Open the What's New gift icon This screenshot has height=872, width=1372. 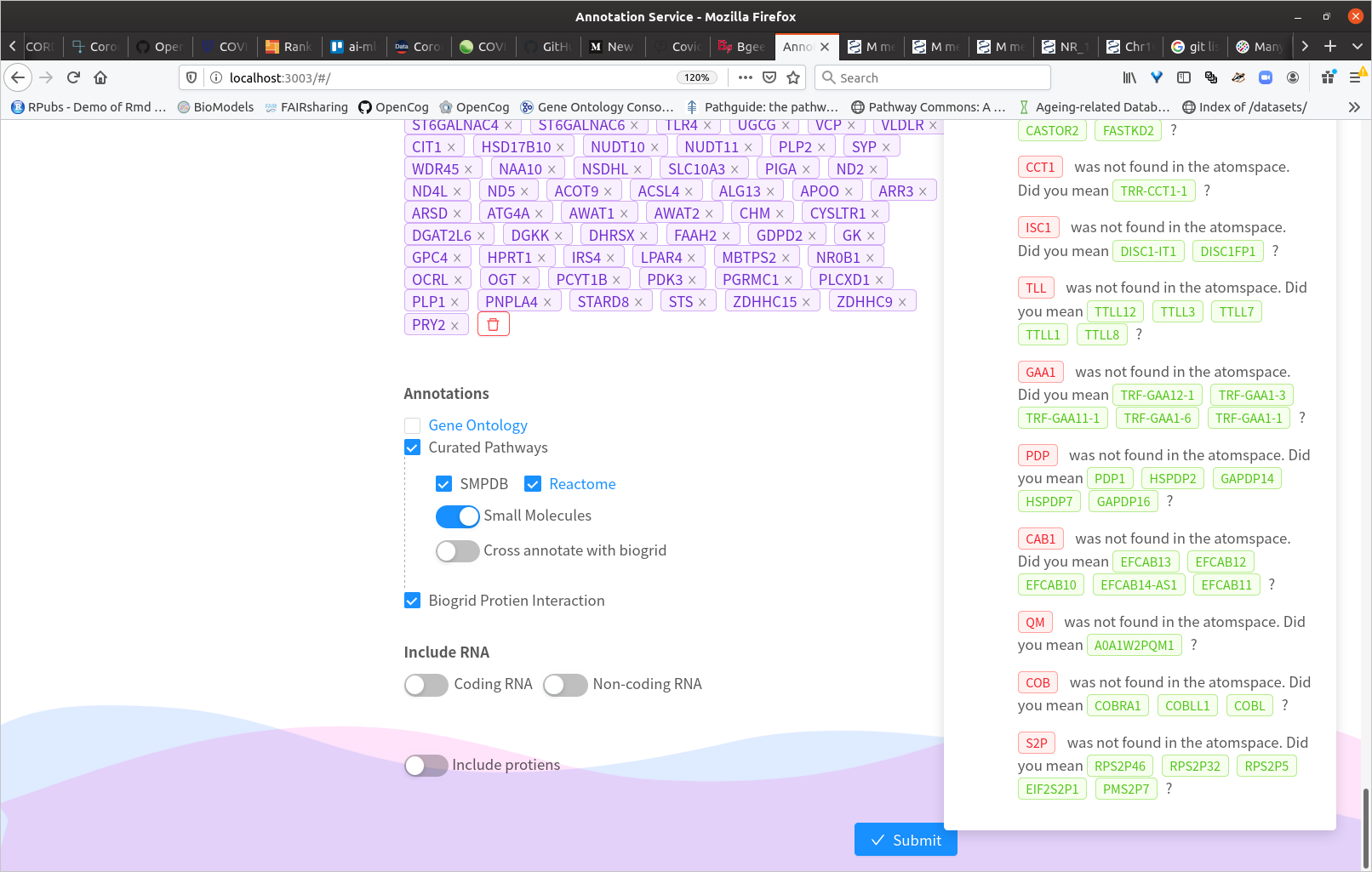1328,77
